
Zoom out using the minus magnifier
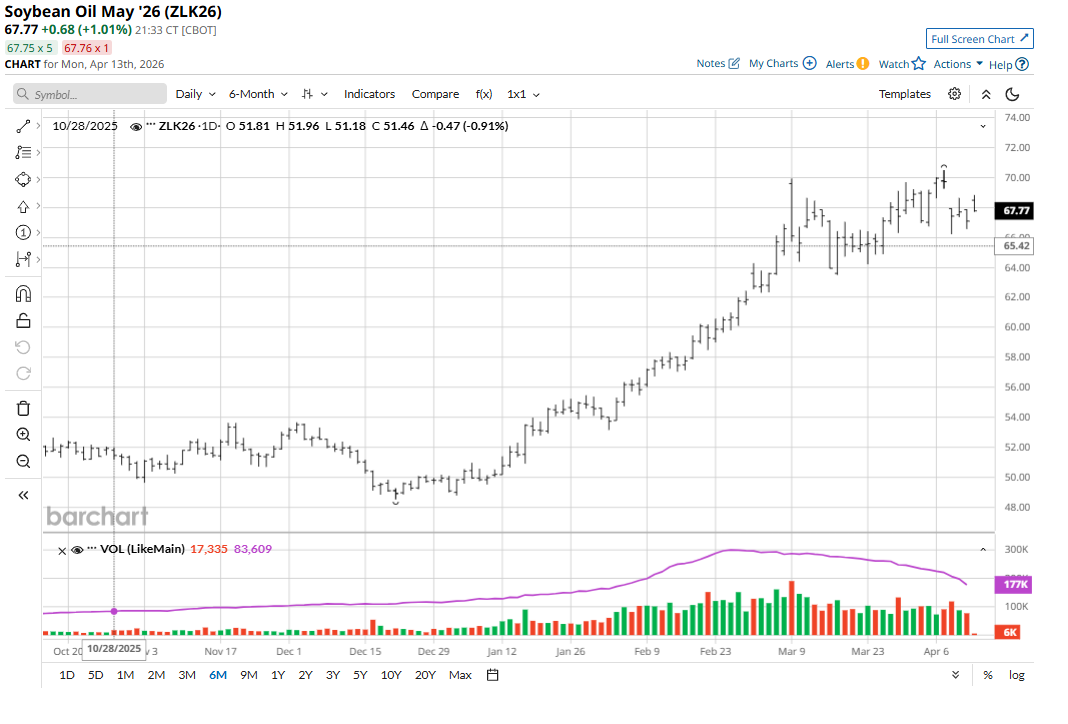tap(24, 461)
